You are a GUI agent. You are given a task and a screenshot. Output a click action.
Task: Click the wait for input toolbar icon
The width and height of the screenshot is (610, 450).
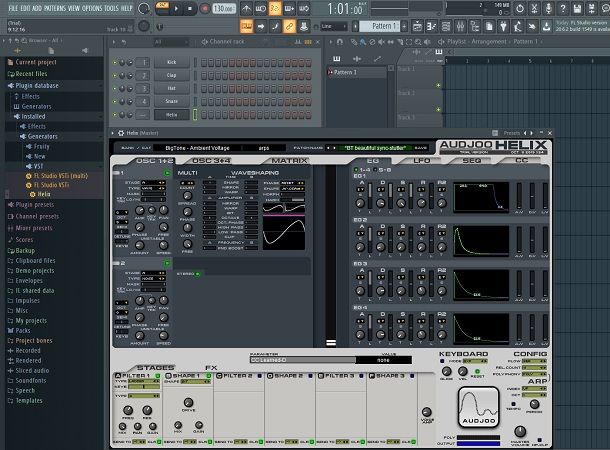(261, 8)
